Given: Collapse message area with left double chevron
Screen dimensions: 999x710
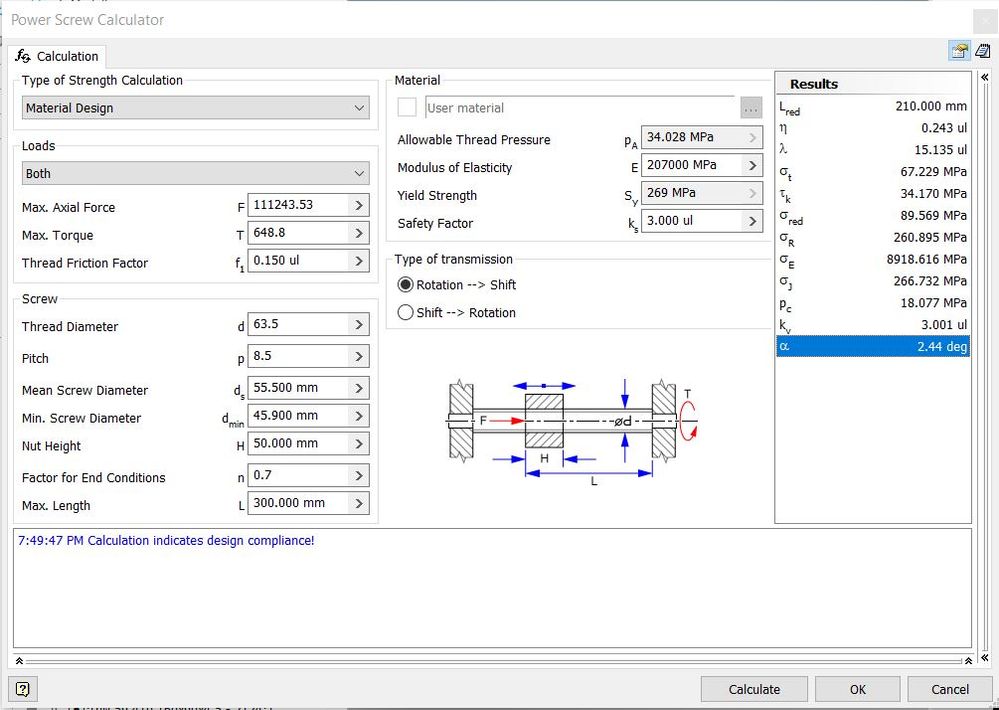Looking at the screenshot, I should [19, 660].
